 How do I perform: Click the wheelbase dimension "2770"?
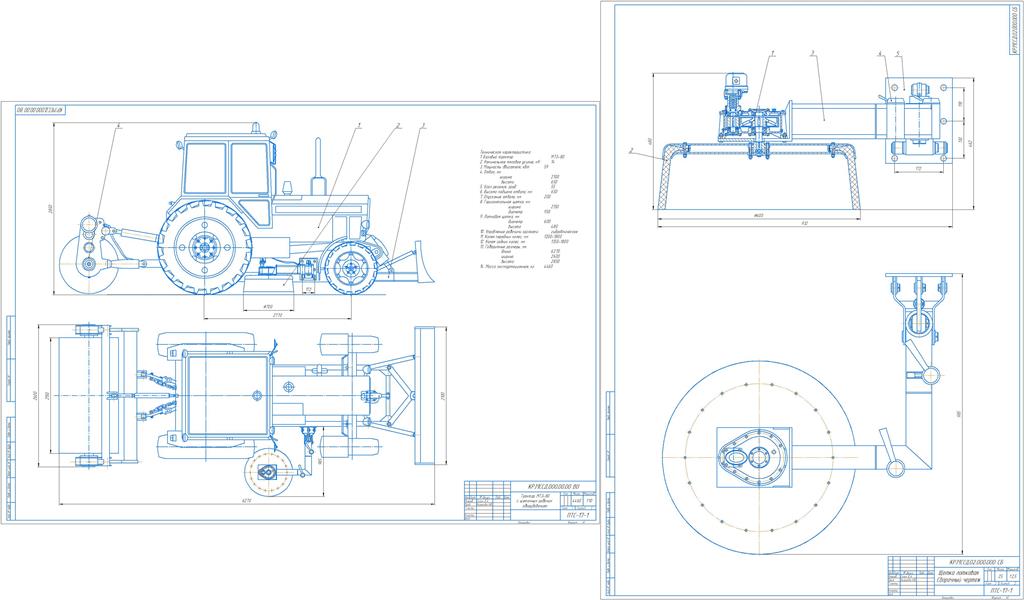click(279, 315)
